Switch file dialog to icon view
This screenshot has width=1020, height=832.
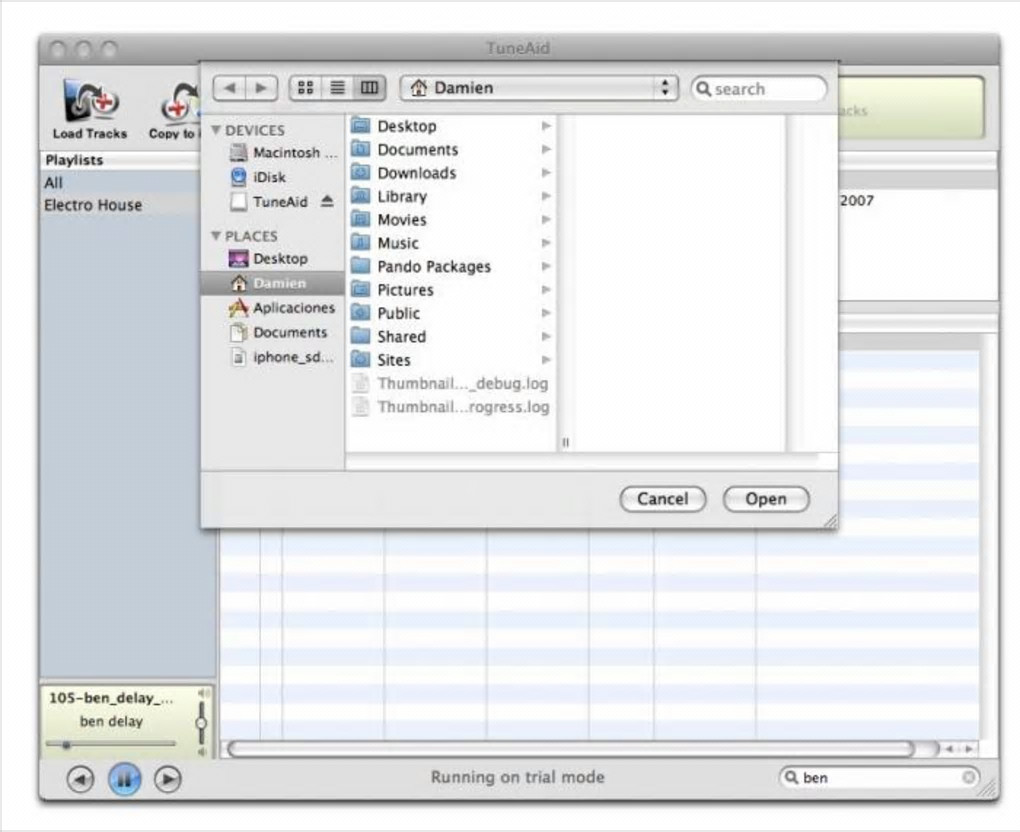click(x=306, y=88)
